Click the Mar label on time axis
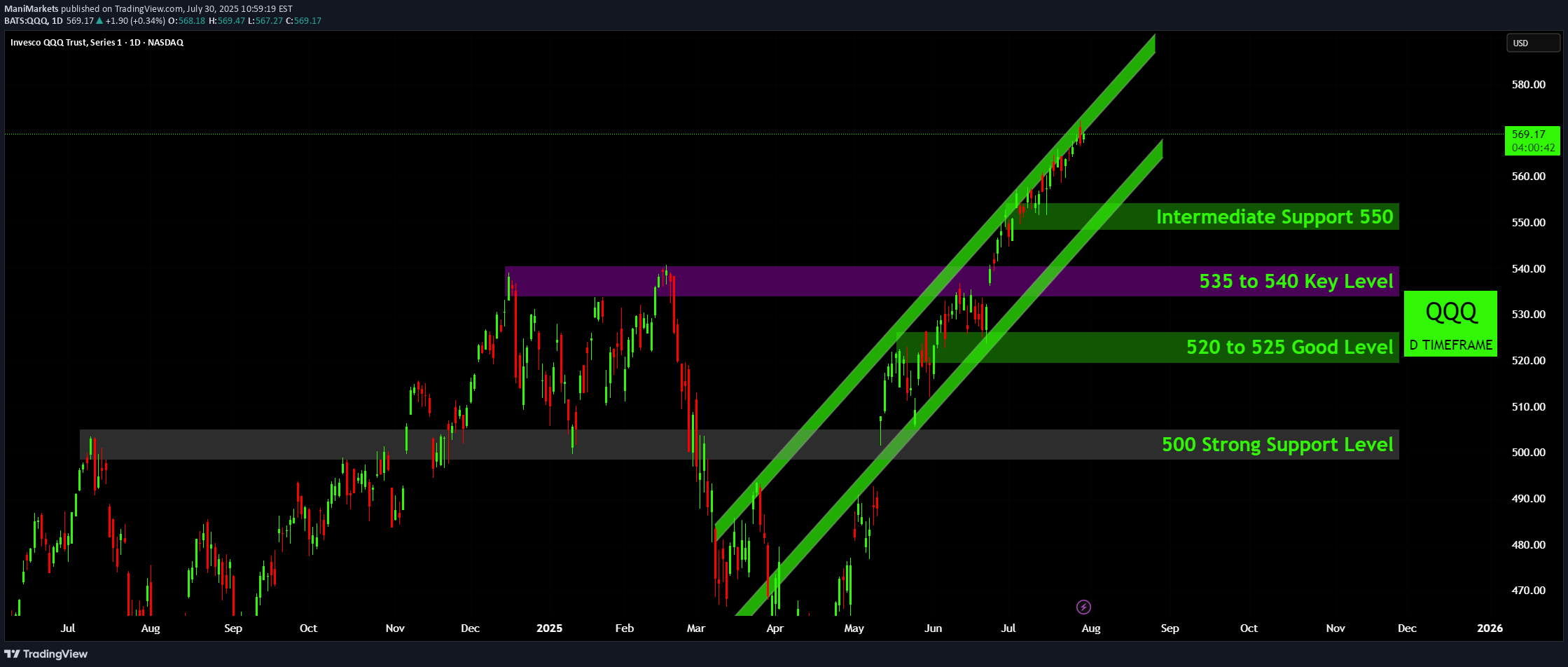 click(x=696, y=628)
